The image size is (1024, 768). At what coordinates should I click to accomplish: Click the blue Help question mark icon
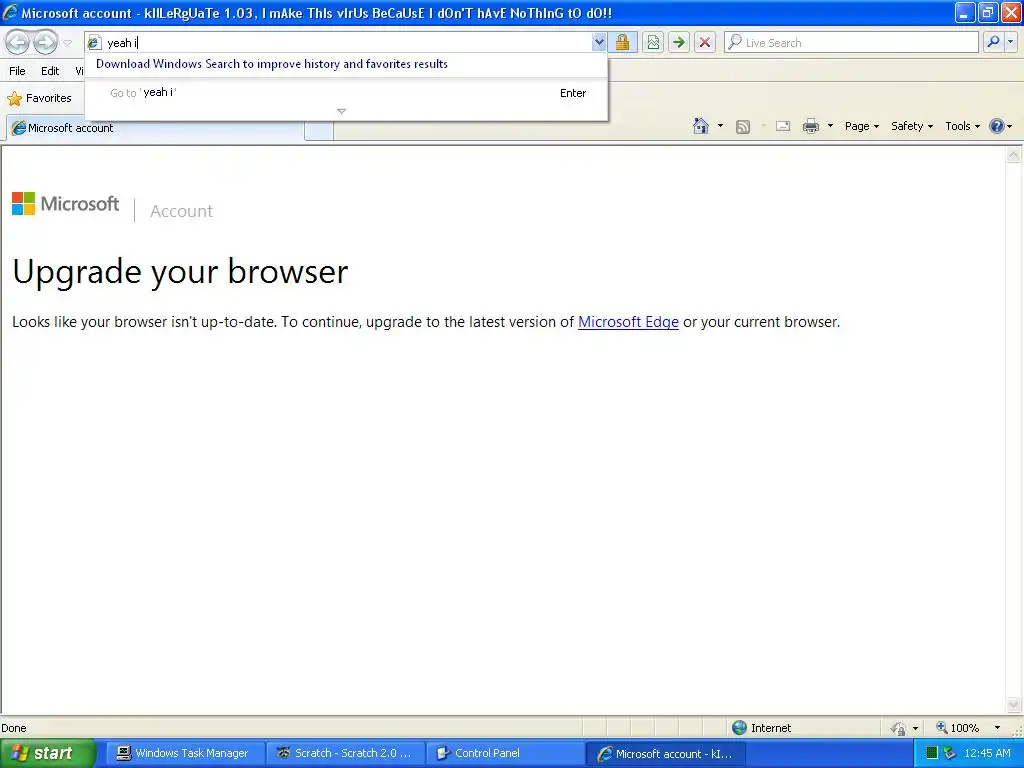click(997, 126)
